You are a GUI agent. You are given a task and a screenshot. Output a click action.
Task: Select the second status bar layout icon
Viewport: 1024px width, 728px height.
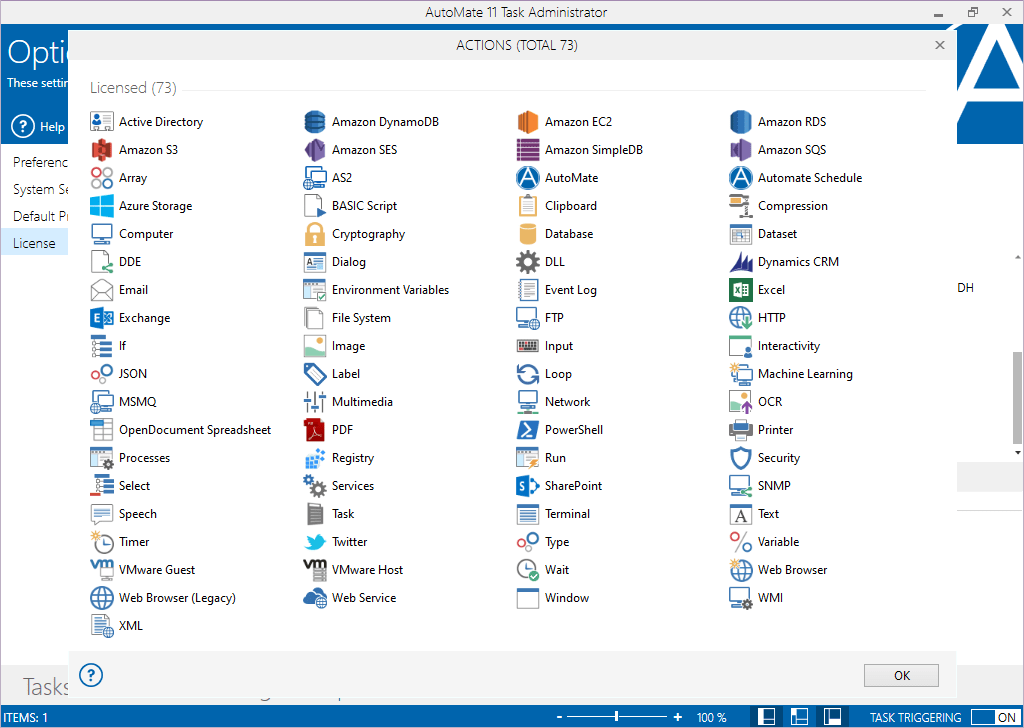pyautogui.click(x=799, y=717)
